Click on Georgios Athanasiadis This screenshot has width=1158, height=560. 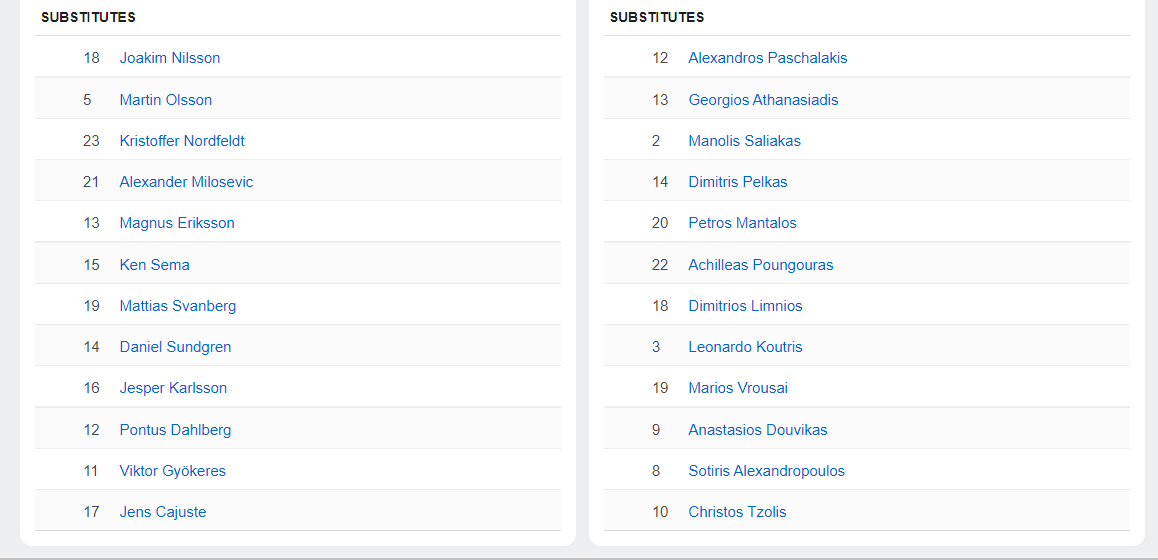coord(763,100)
